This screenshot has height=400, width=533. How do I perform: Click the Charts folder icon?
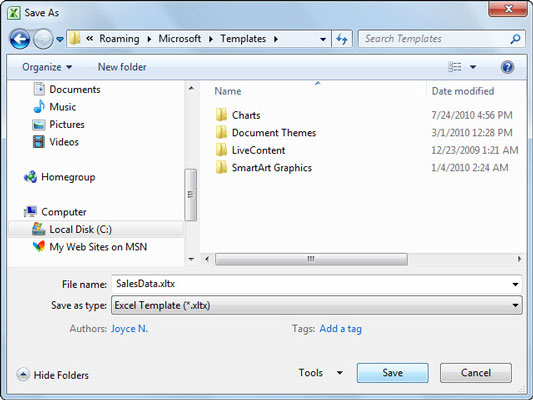[221, 115]
